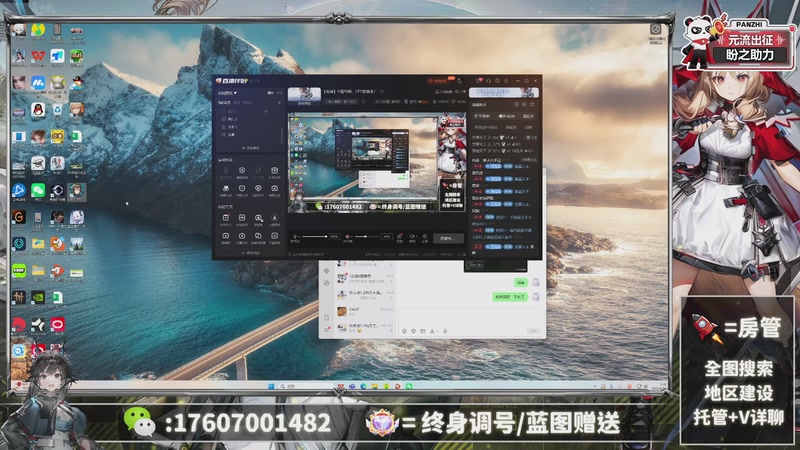Viewport: 800px width, 450px height.
Task: Open the WeChat hamburger menu icon
Action: [326, 330]
